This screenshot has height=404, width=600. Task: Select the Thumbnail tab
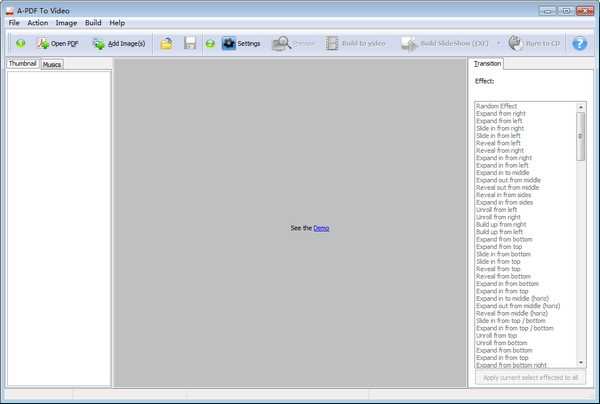(22, 63)
